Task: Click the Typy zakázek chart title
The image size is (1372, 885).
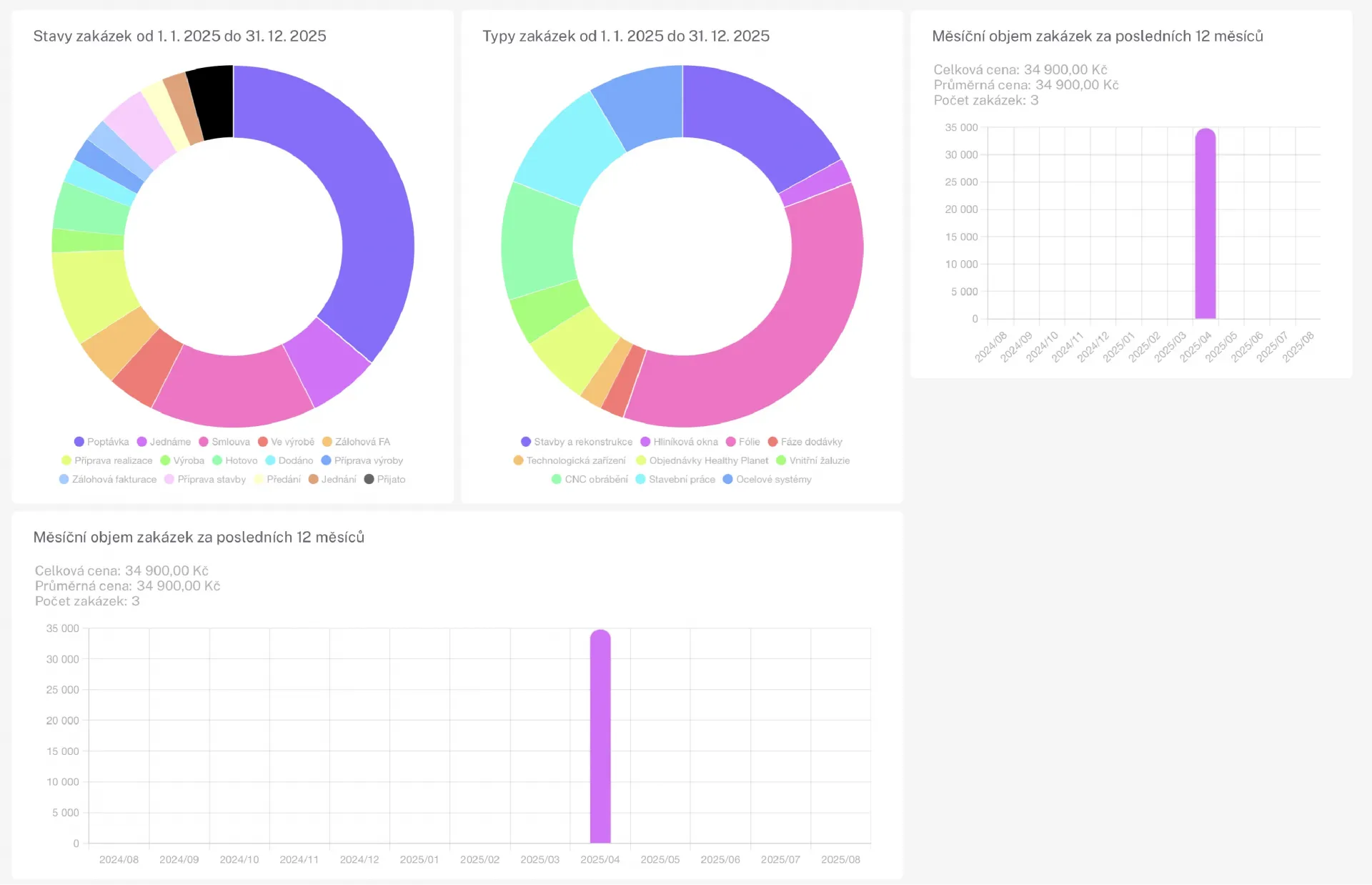Action: coord(625,36)
